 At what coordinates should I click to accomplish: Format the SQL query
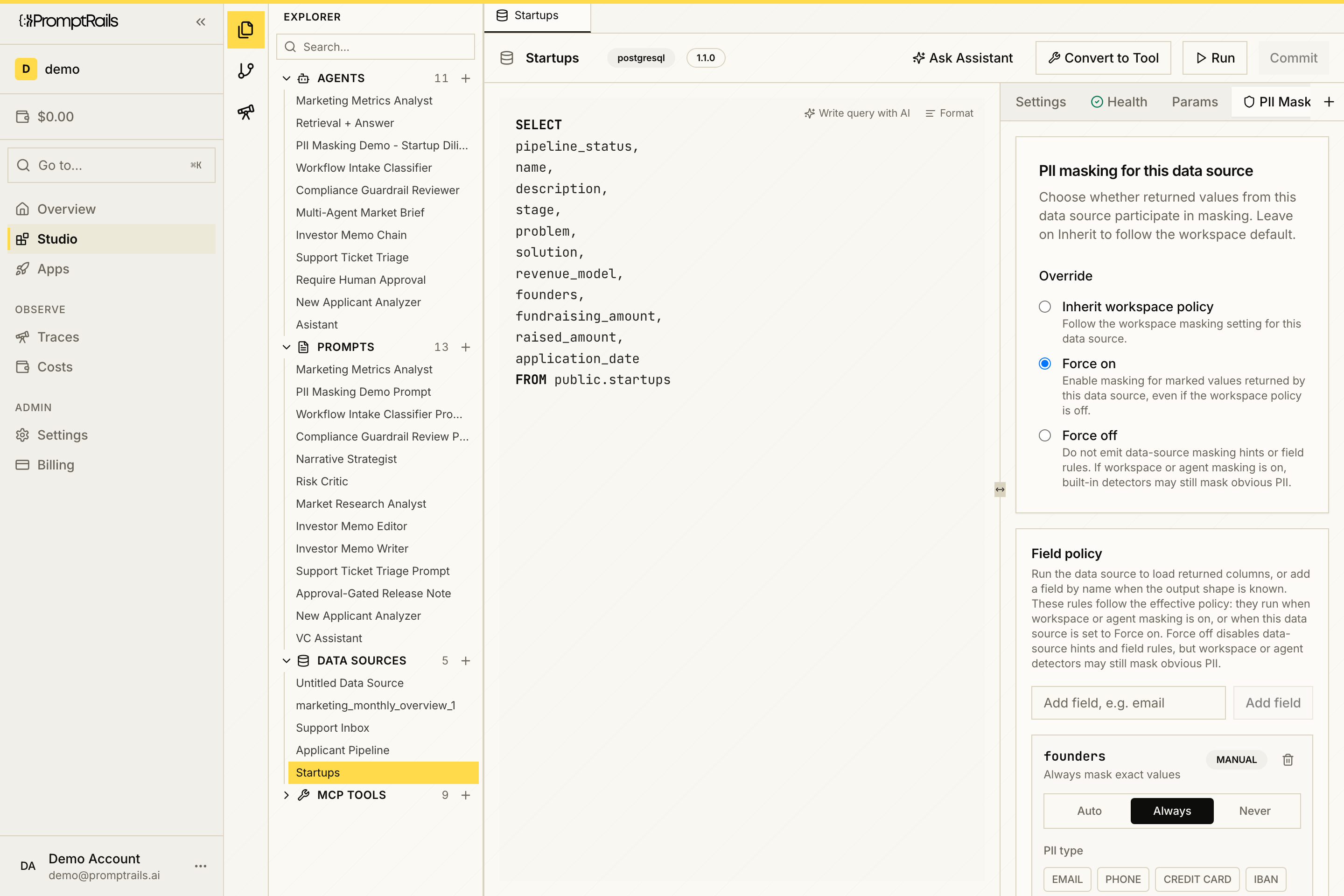coord(949,113)
